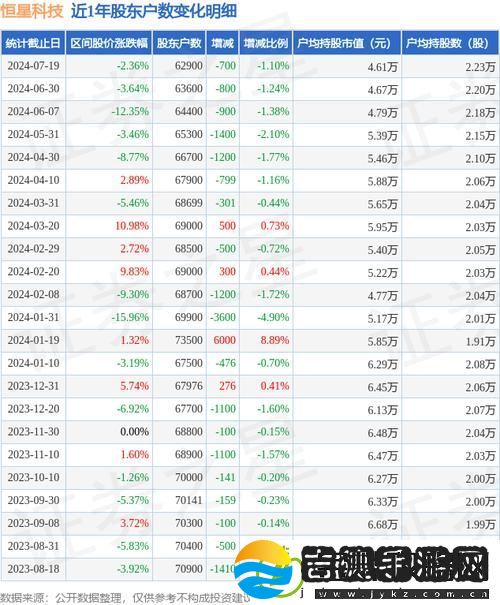Click the -4.90% change ratio

[273, 317]
